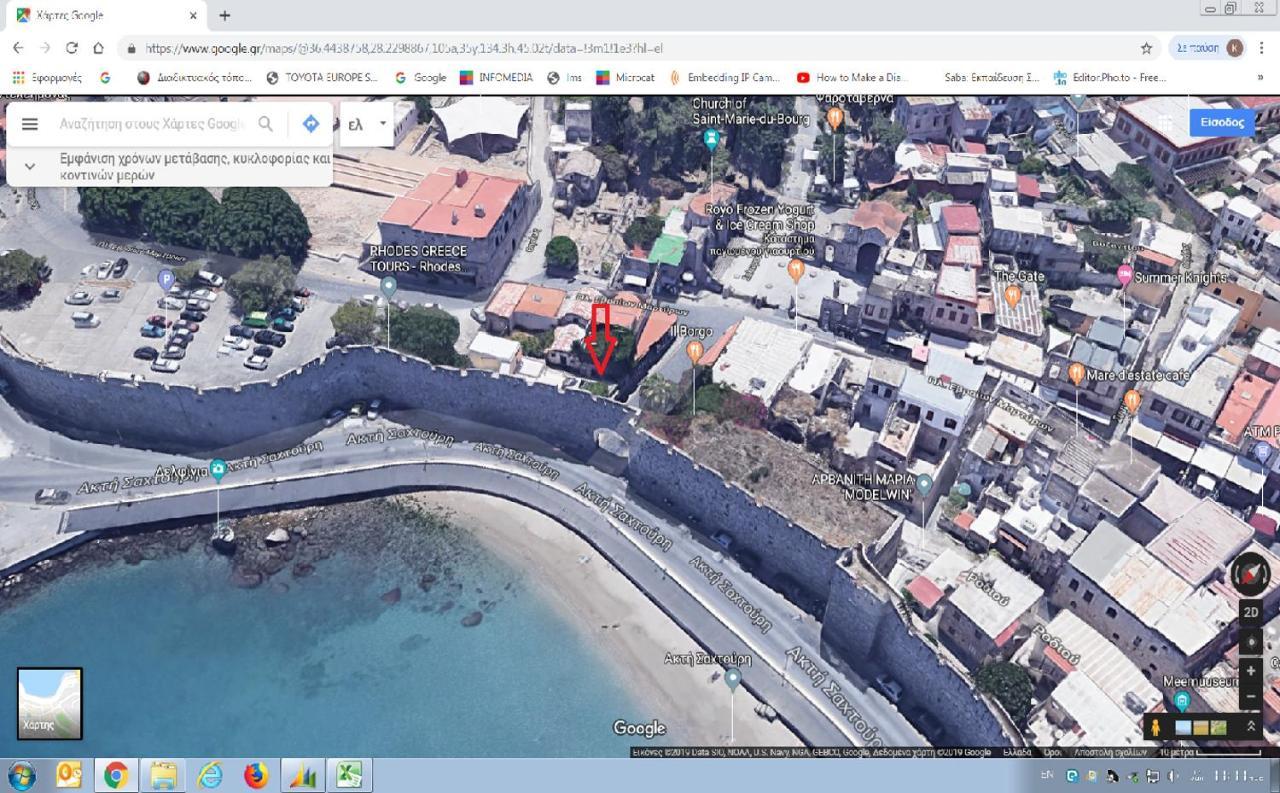Click the Church of Saint-Marie-du-Bourg map pin
This screenshot has height=793, width=1280.
(x=711, y=139)
